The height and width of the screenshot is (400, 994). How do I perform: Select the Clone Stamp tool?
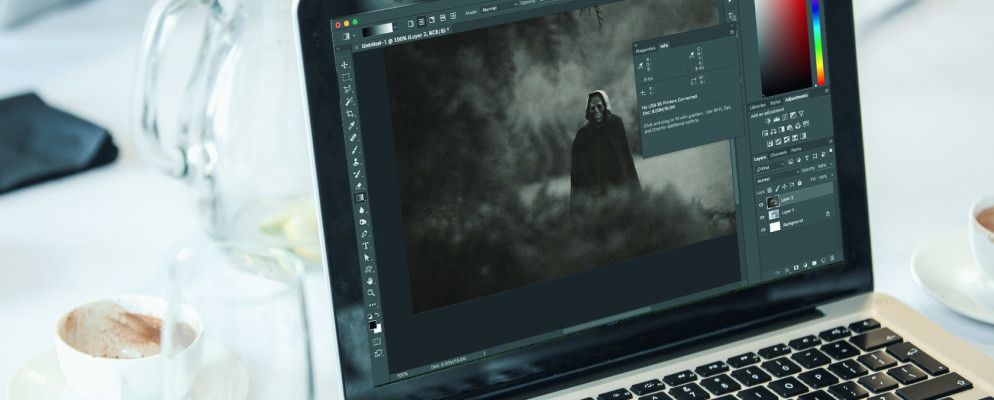356,161
